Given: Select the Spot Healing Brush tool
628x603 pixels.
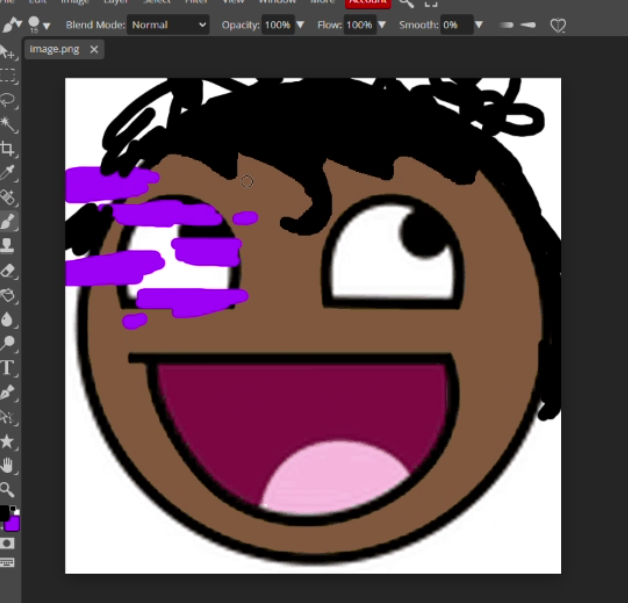Looking at the screenshot, I should [7, 197].
